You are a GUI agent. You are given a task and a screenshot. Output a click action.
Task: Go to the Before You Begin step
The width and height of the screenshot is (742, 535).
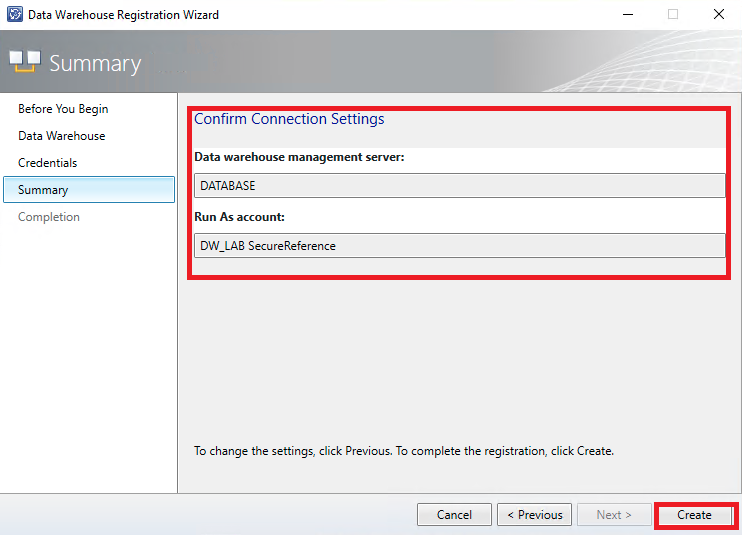(x=63, y=109)
